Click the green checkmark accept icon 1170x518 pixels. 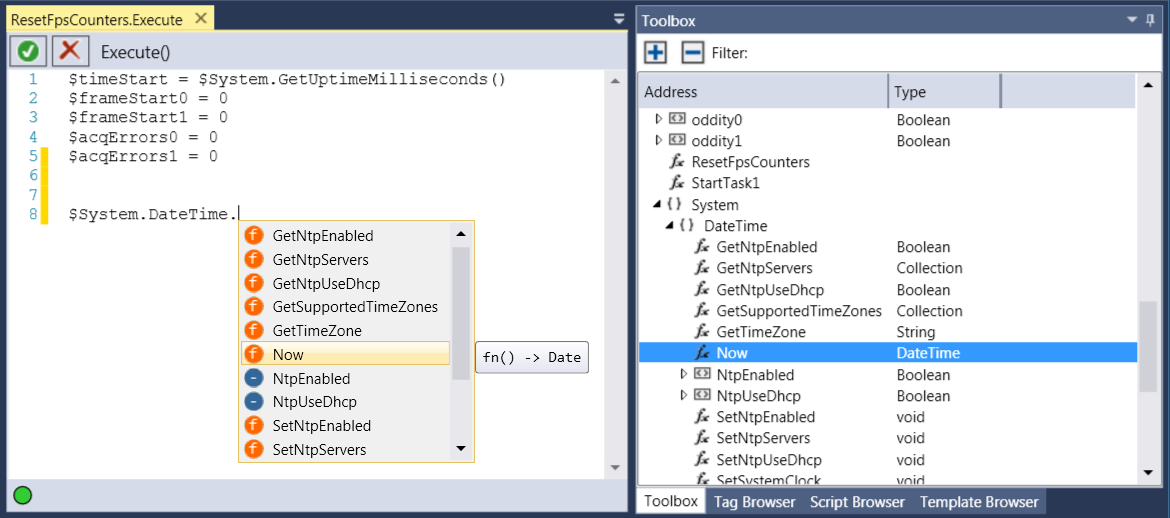pos(28,51)
